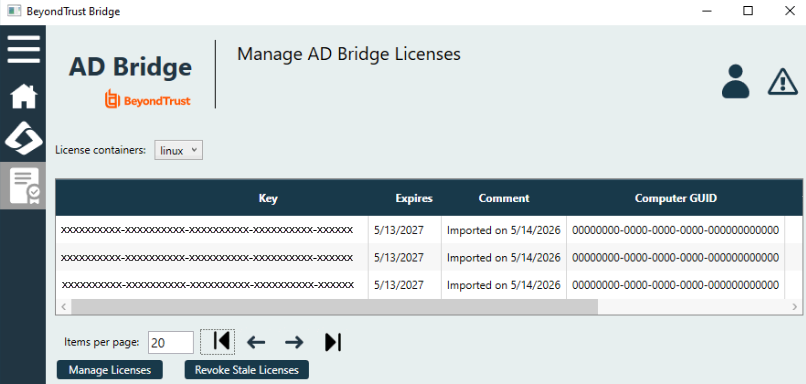806x384 pixels.
Task: Sort by Computer GUID column header
Action: [675, 198]
